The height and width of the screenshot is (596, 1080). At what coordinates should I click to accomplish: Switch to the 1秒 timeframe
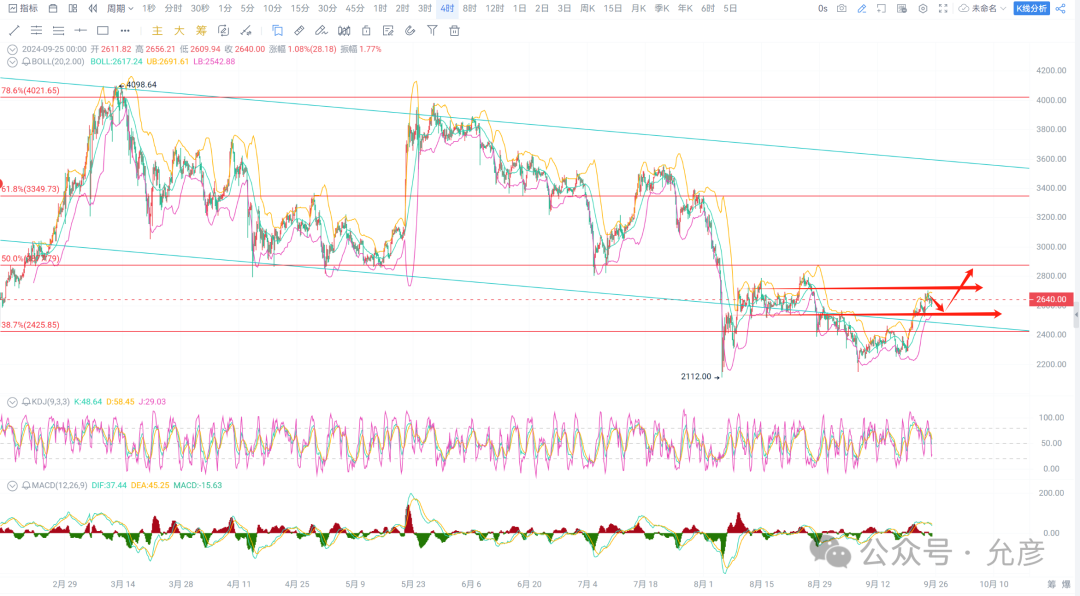[149, 8]
